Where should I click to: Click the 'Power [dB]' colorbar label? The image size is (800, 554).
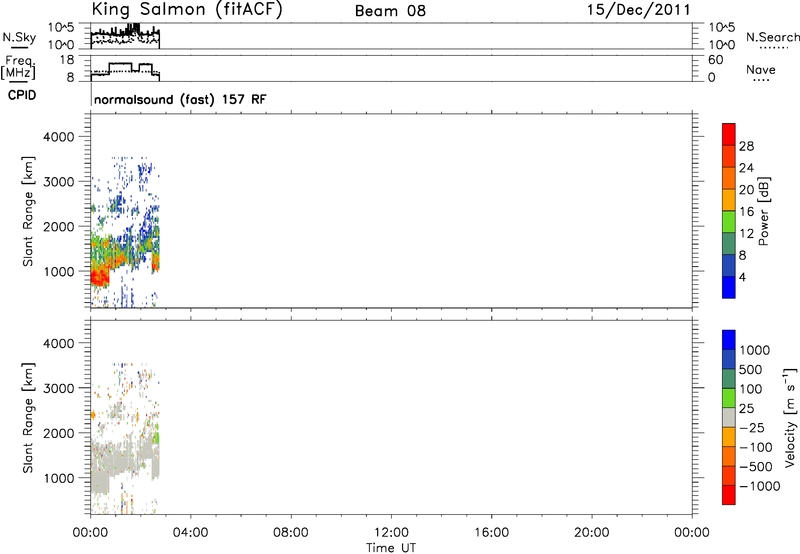[x=764, y=211]
